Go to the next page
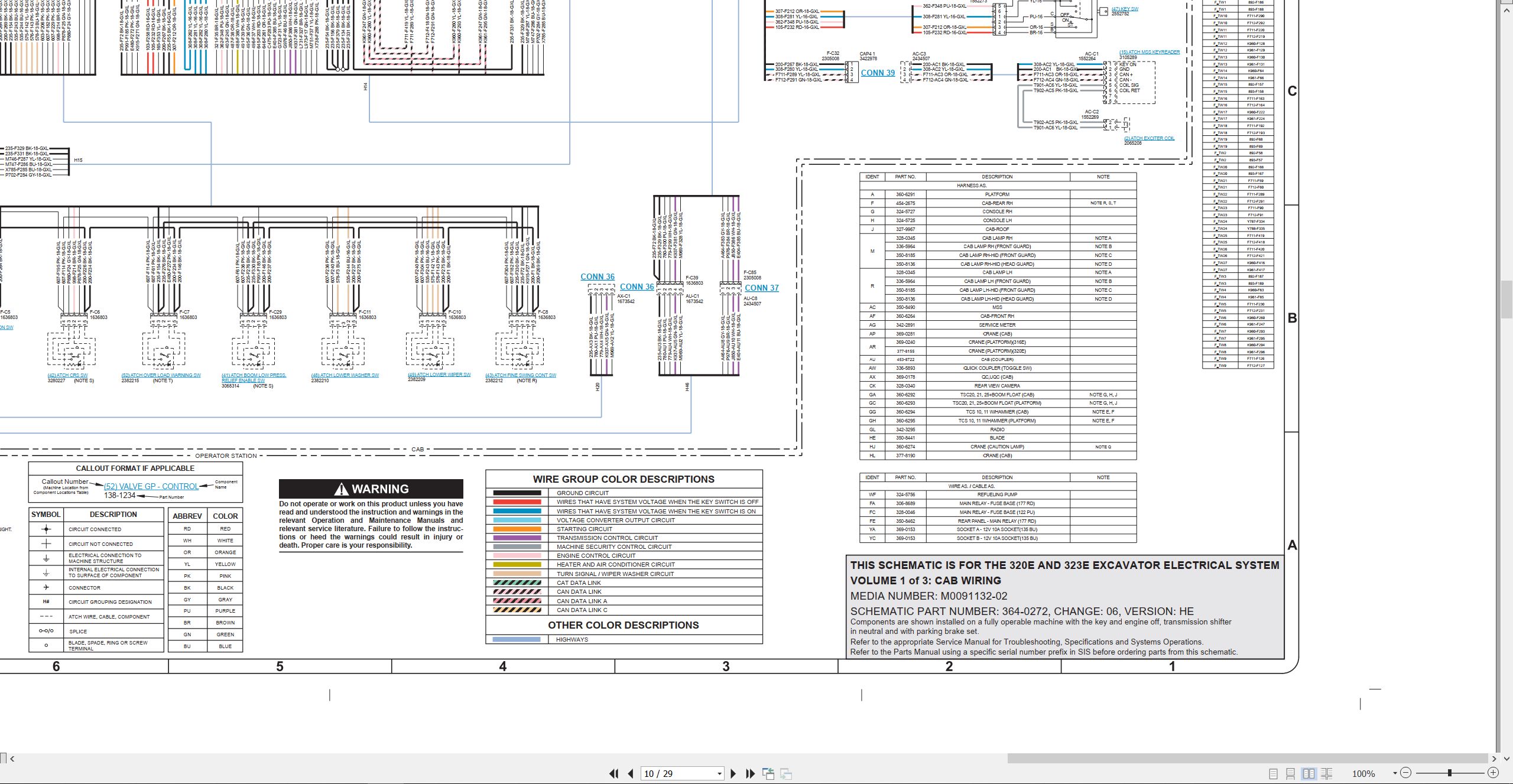The width and height of the screenshot is (1513, 784). [x=733, y=773]
